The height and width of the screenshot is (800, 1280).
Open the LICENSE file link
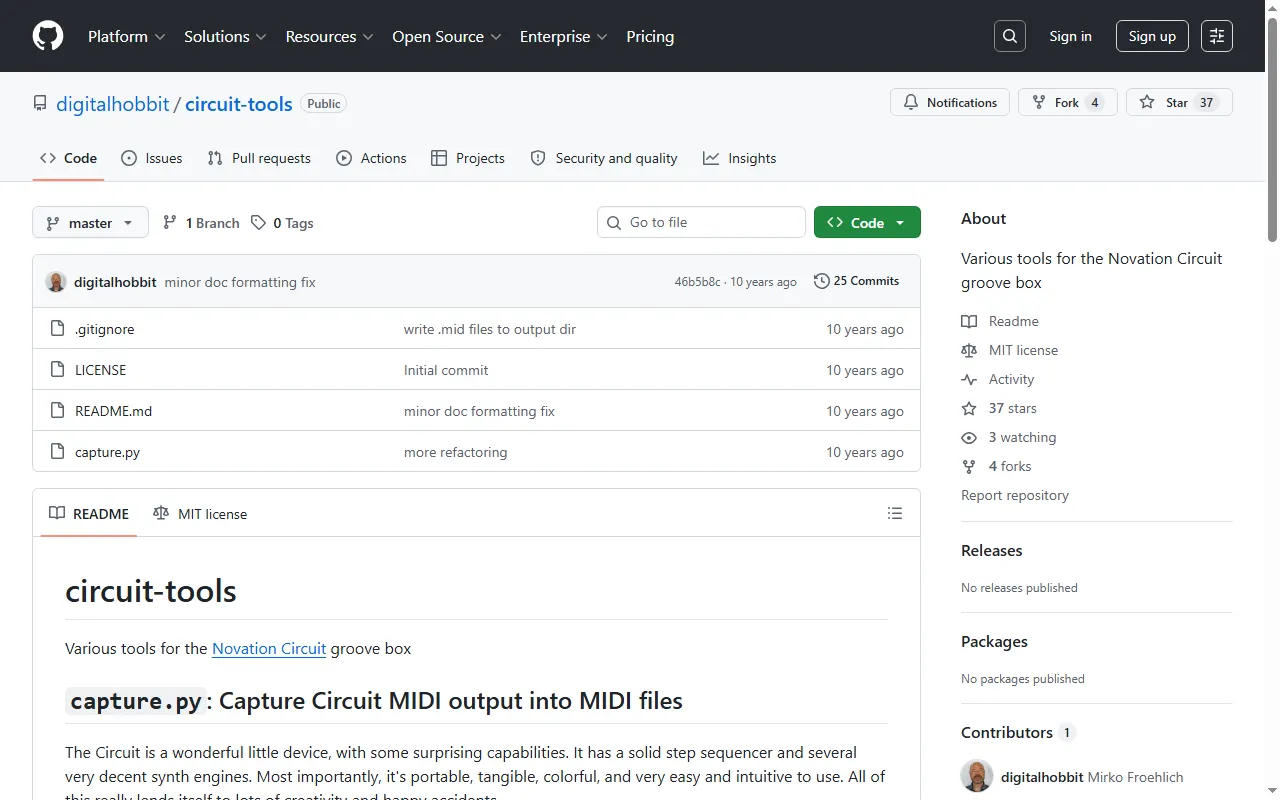click(x=101, y=370)
